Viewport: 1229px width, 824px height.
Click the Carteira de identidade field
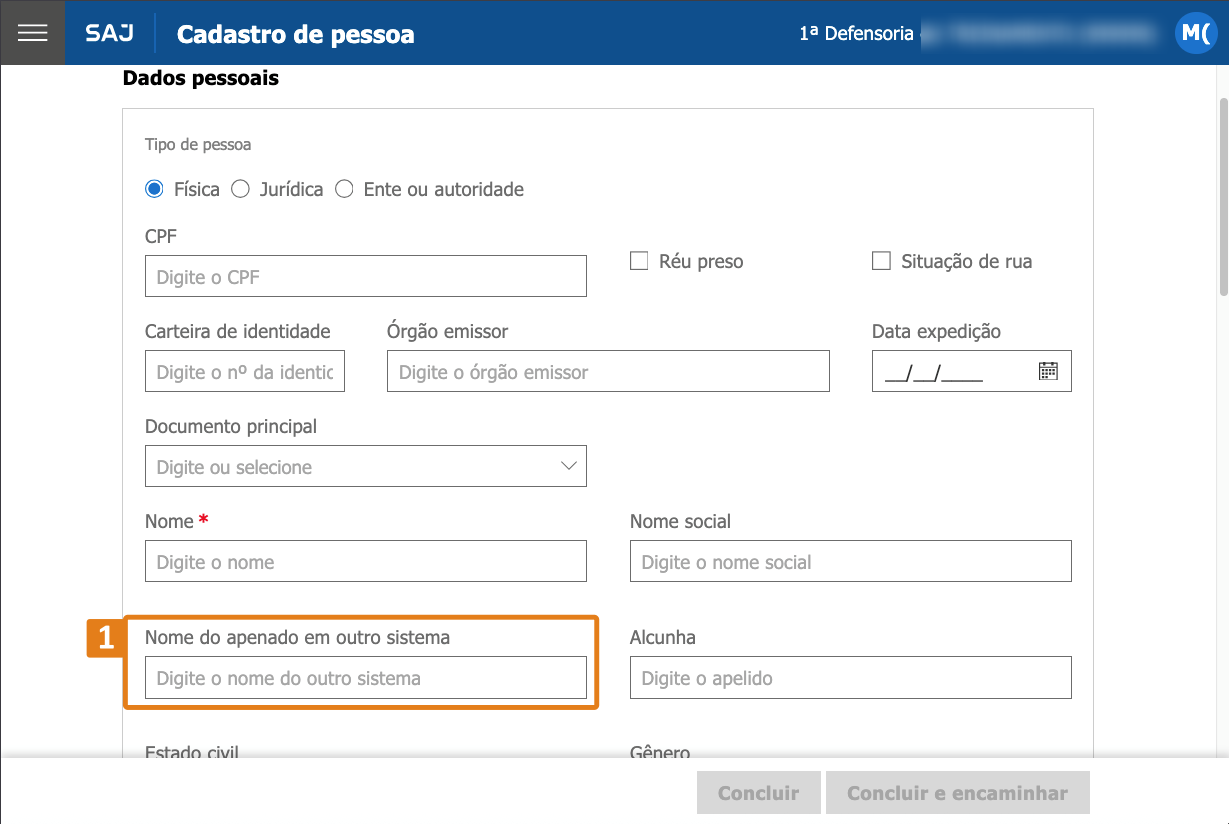(x=245, y=371)
